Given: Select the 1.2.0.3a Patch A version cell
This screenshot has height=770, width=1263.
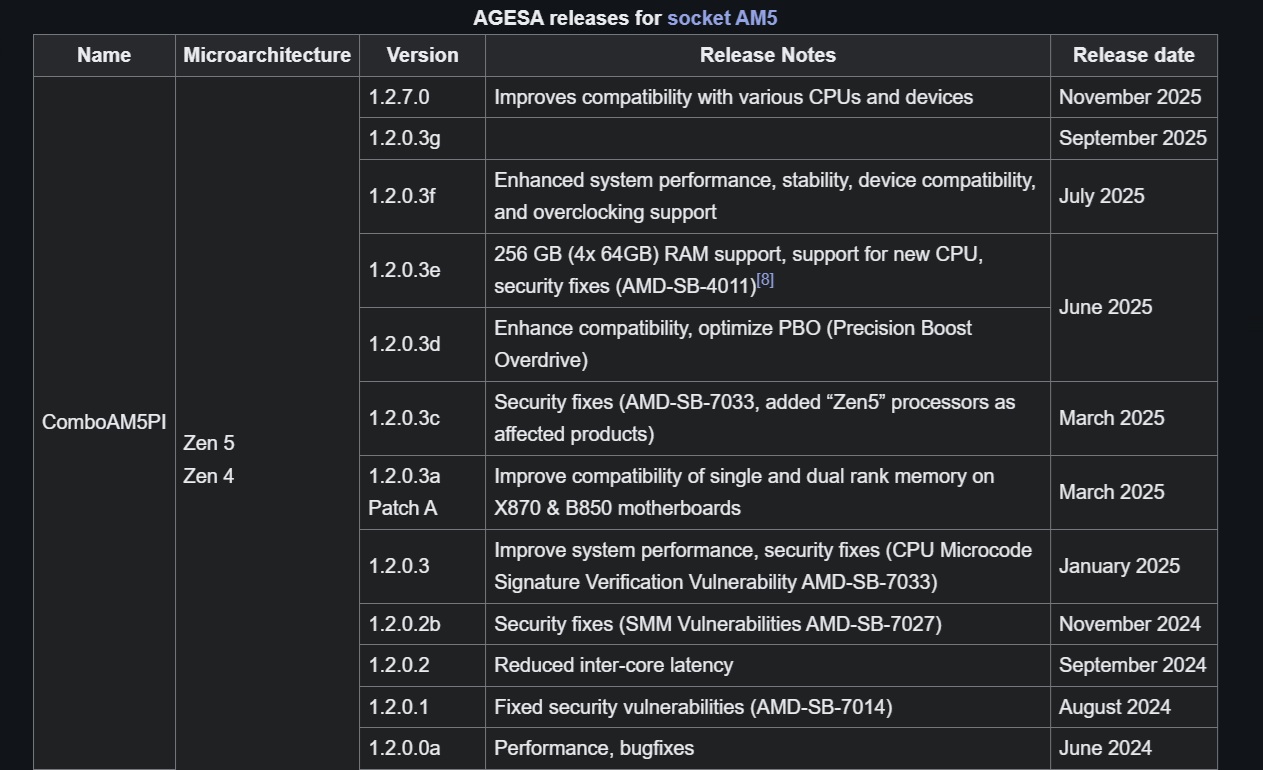Looking at the screenshot, I should (403, 492).
